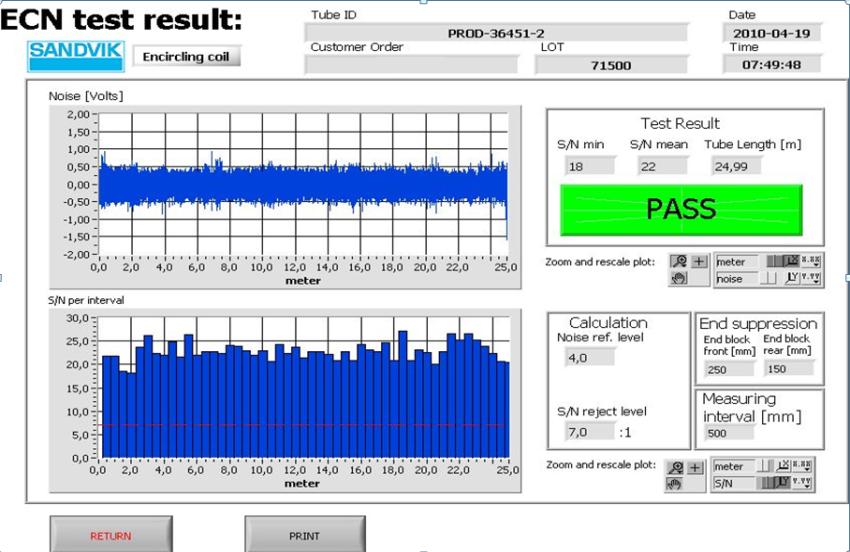Click the 'S/N per interval' plot title
The image size is (850, 552).
[86, 300]
